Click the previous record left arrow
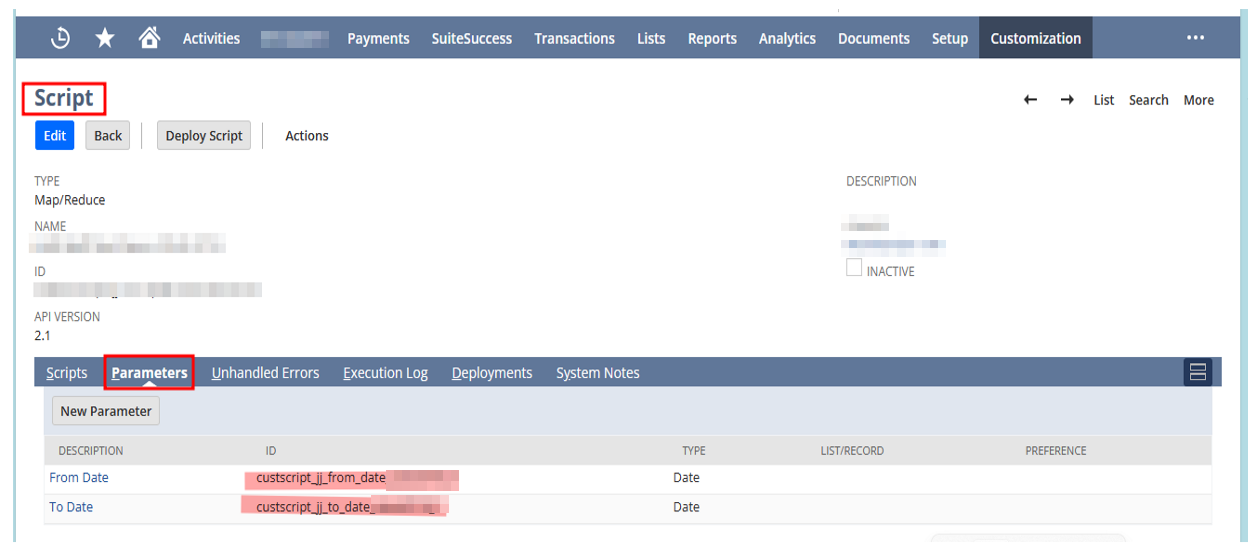Screen dimensions: 1248x548 [x=1030, y=100]
